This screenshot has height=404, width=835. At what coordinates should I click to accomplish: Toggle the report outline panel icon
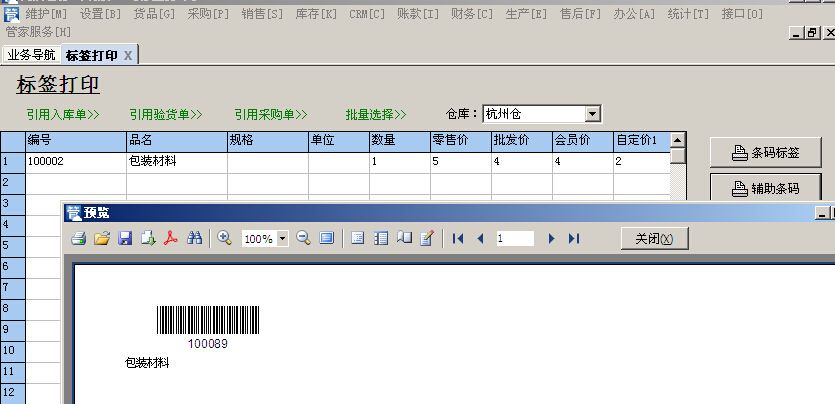(358, 238)
